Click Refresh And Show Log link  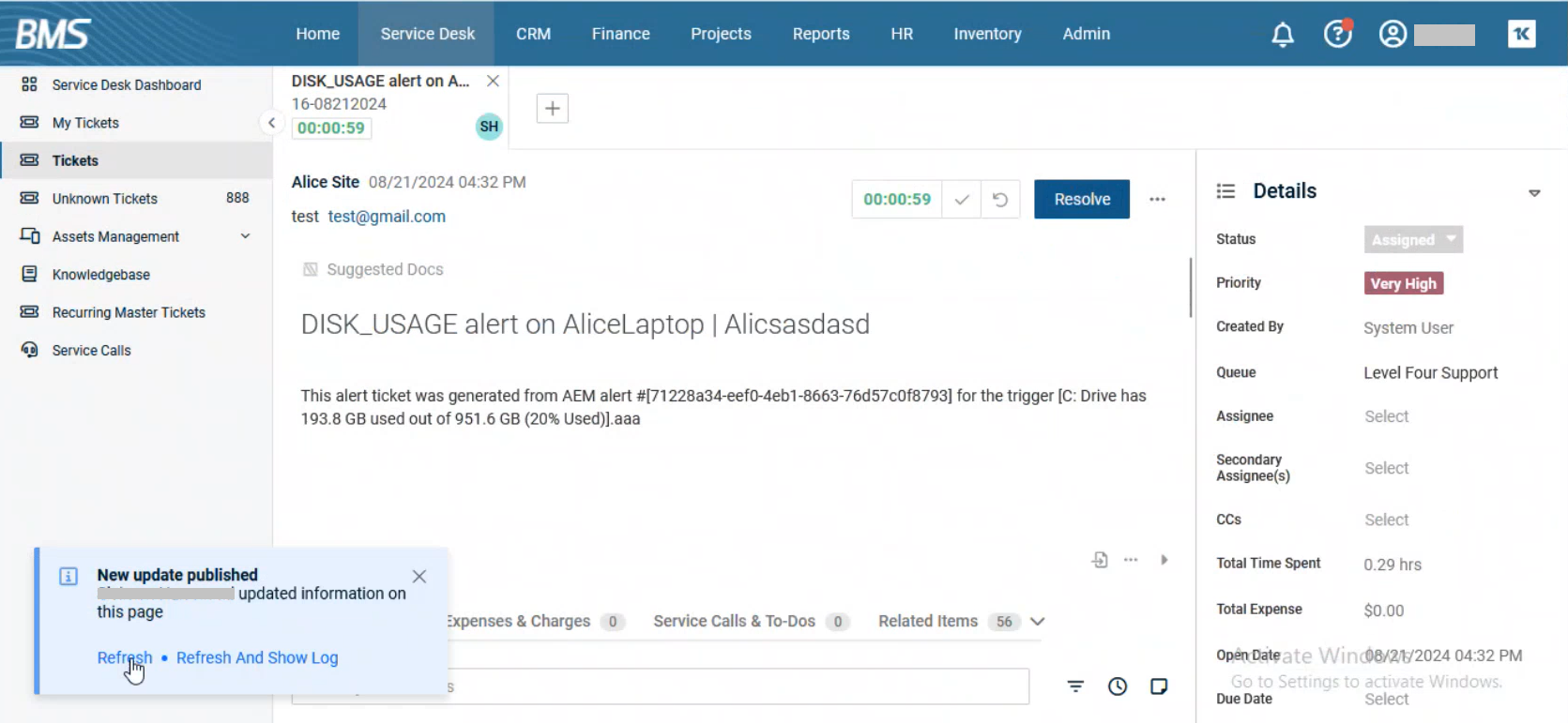(257, 657)
